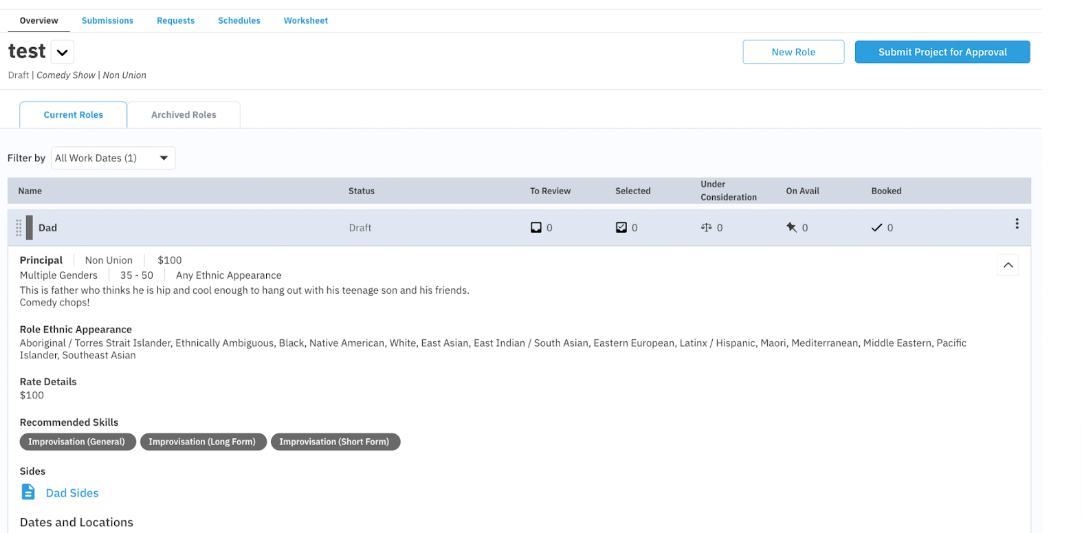The width and height of the screenshot is (1082, 533).
Task: Open the test project dropdown arrow
Action: [x=62, y=52]
